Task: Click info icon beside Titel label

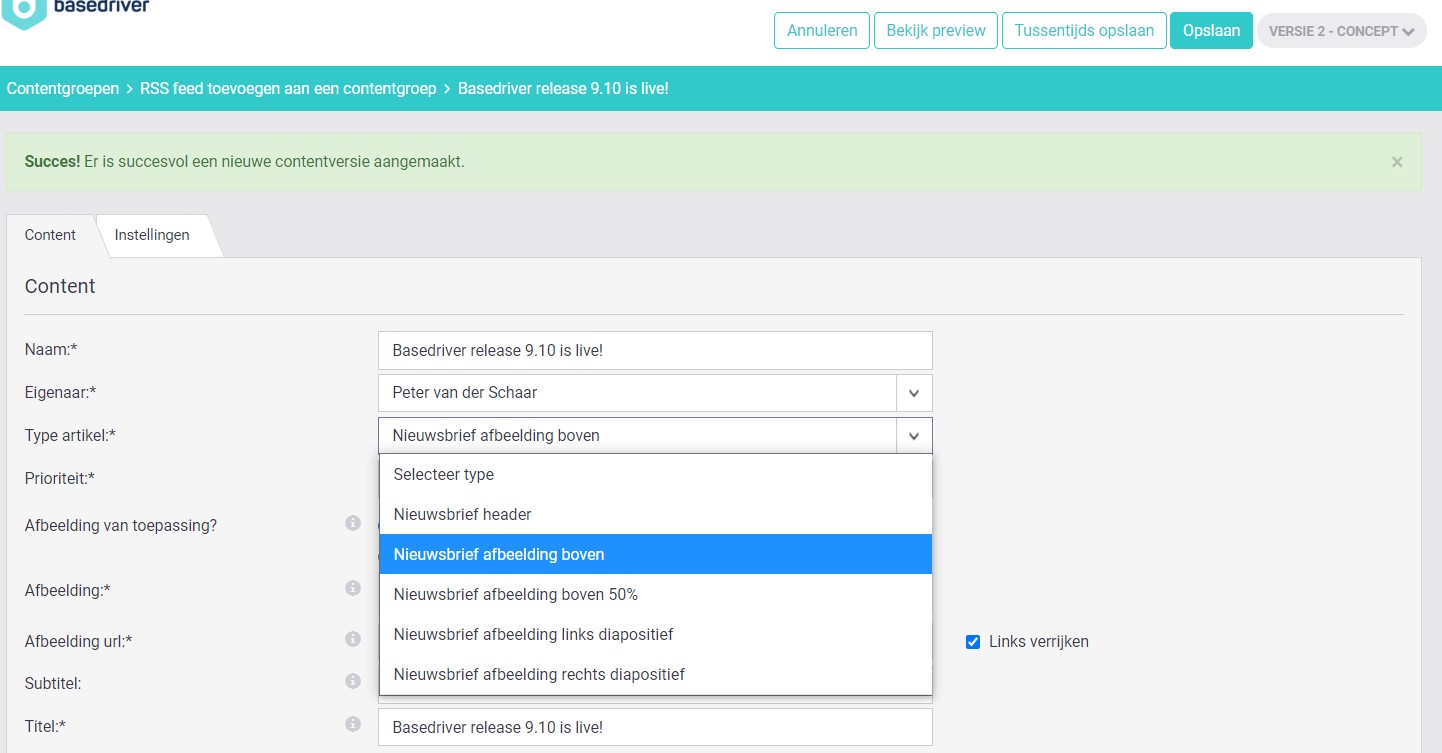Action: (x=353, y=724)
